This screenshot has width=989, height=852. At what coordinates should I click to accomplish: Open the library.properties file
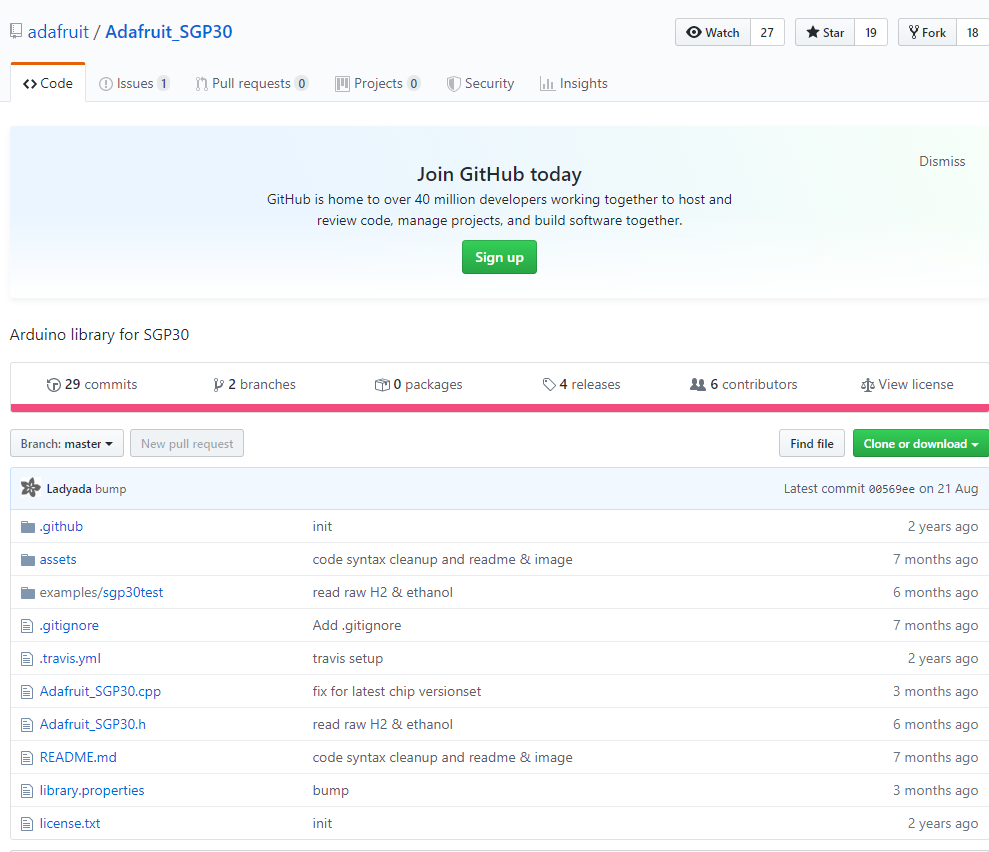pos(92,790)
